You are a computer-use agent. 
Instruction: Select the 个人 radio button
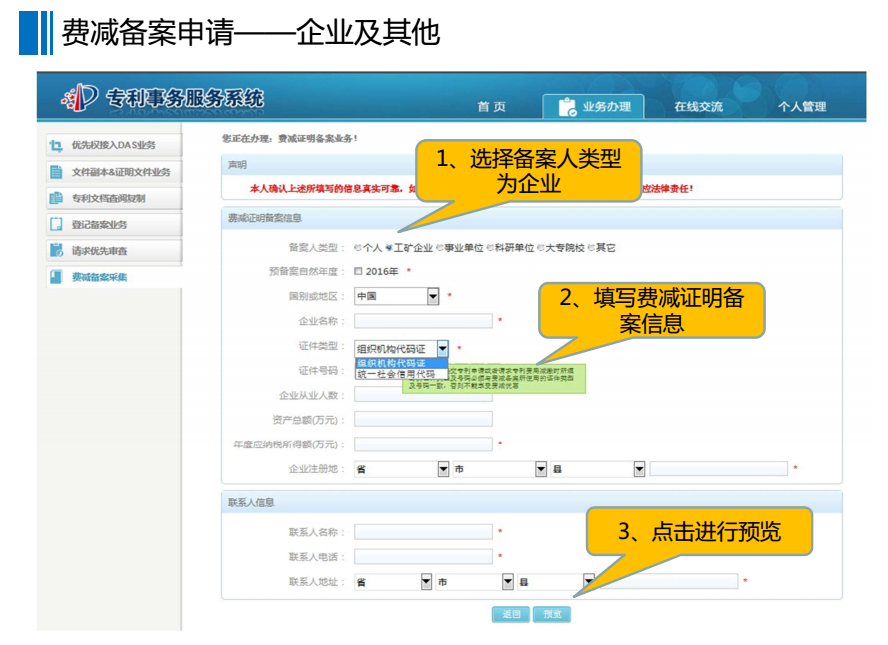pos(357,247)
